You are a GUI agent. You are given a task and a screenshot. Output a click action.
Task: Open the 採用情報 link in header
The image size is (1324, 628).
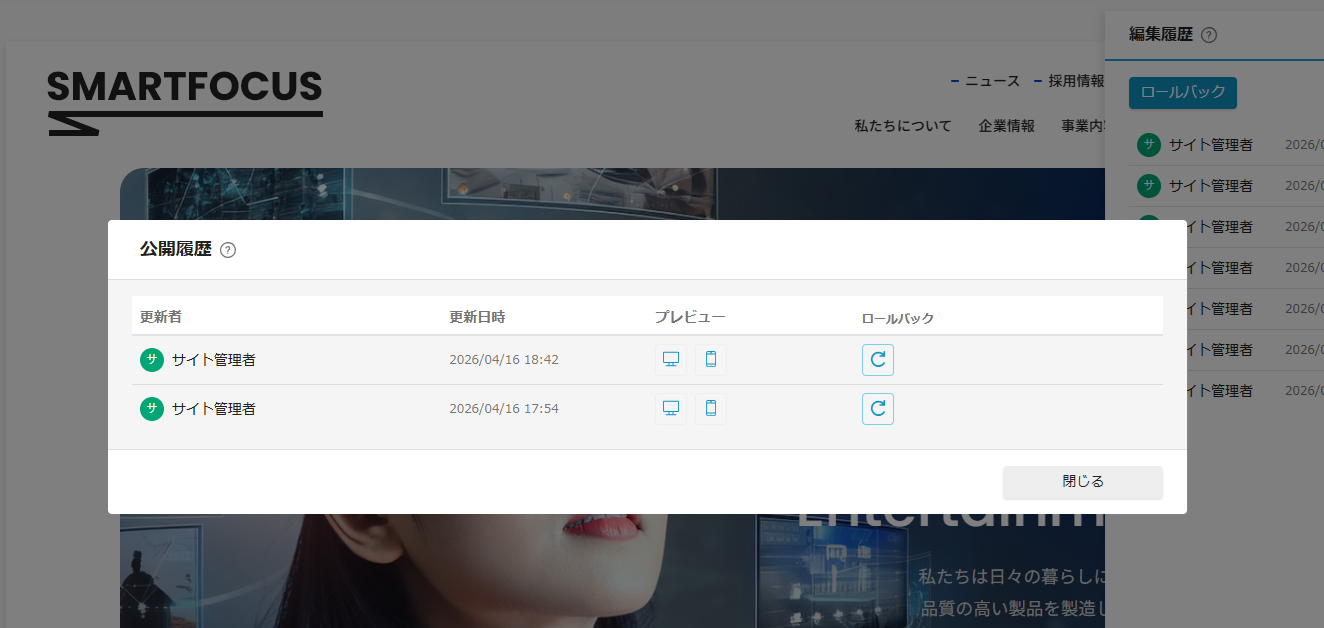(x=1075, y=81)
